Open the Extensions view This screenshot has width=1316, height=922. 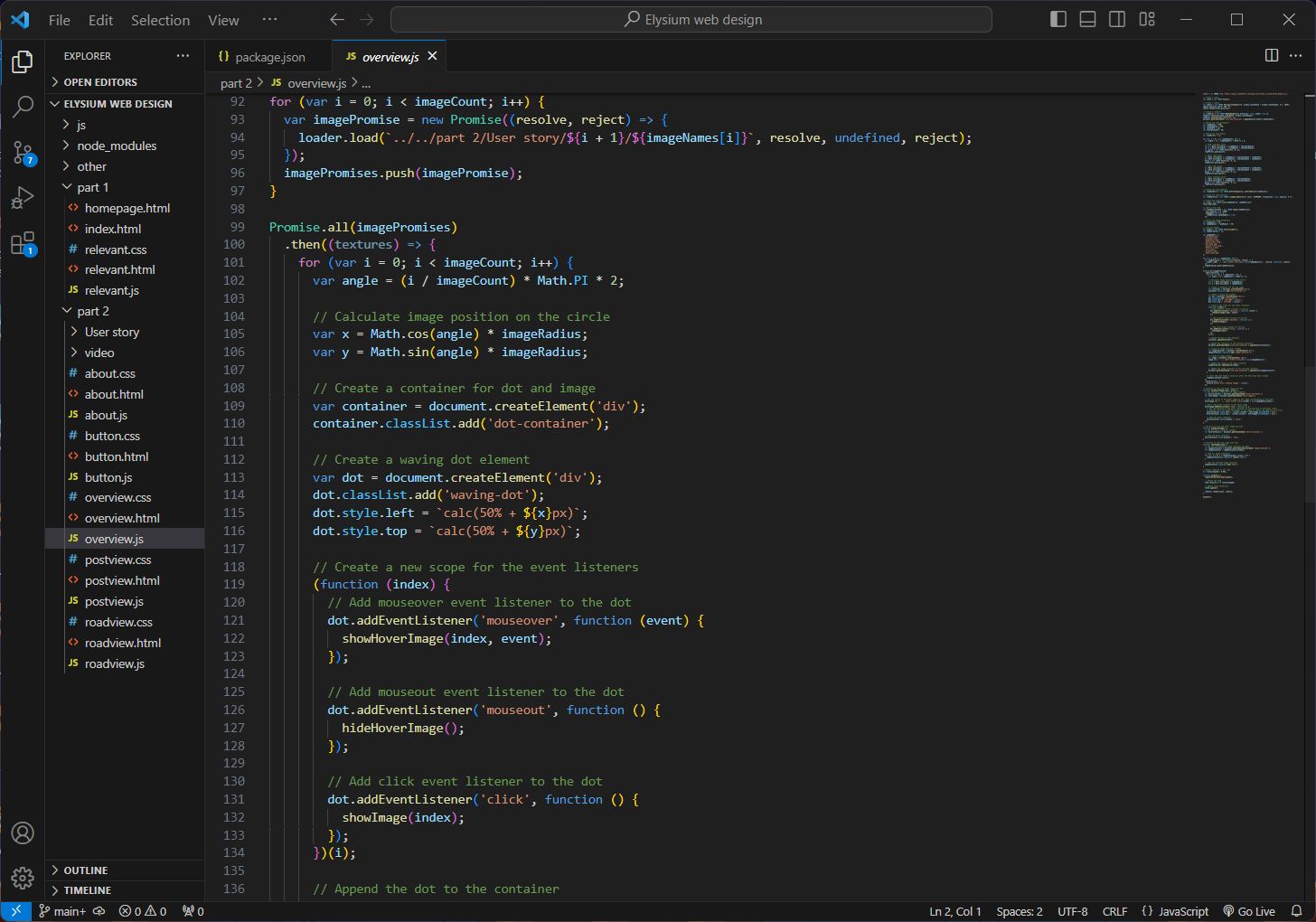[23, 243]
